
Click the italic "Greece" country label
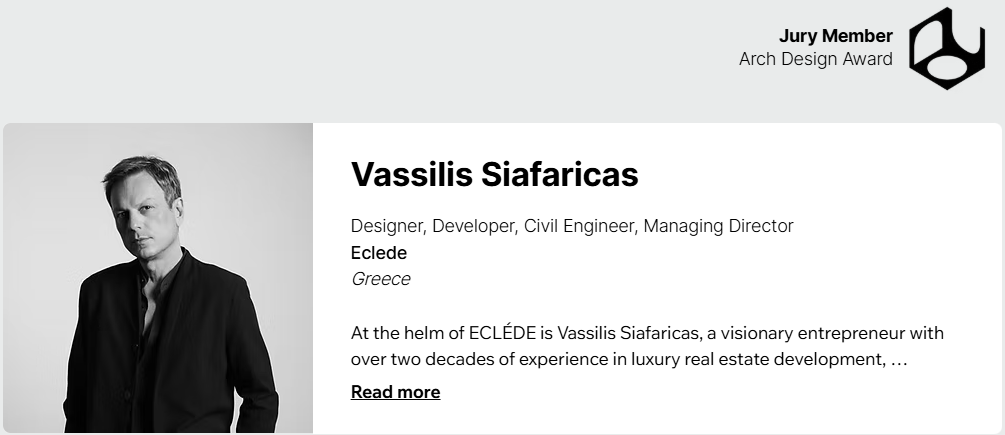380,279
